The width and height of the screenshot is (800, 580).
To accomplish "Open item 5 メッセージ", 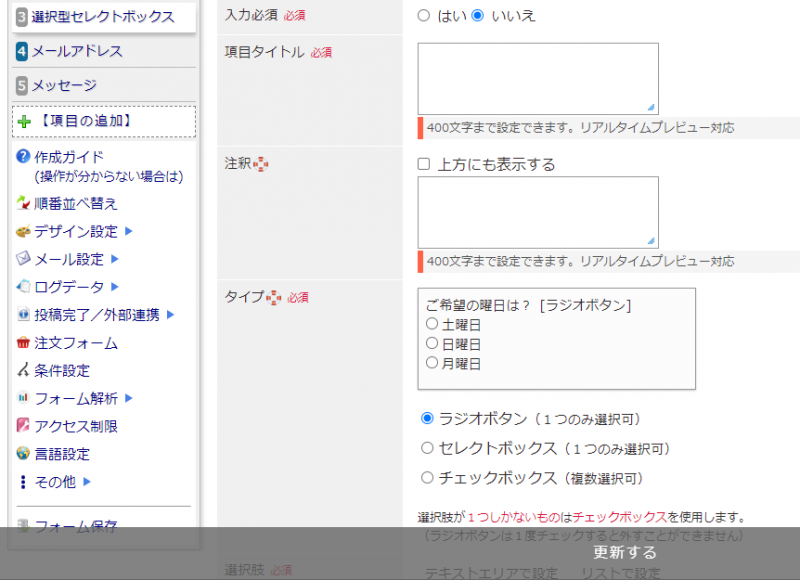I will pyautogui.click(x=65, y=85).
